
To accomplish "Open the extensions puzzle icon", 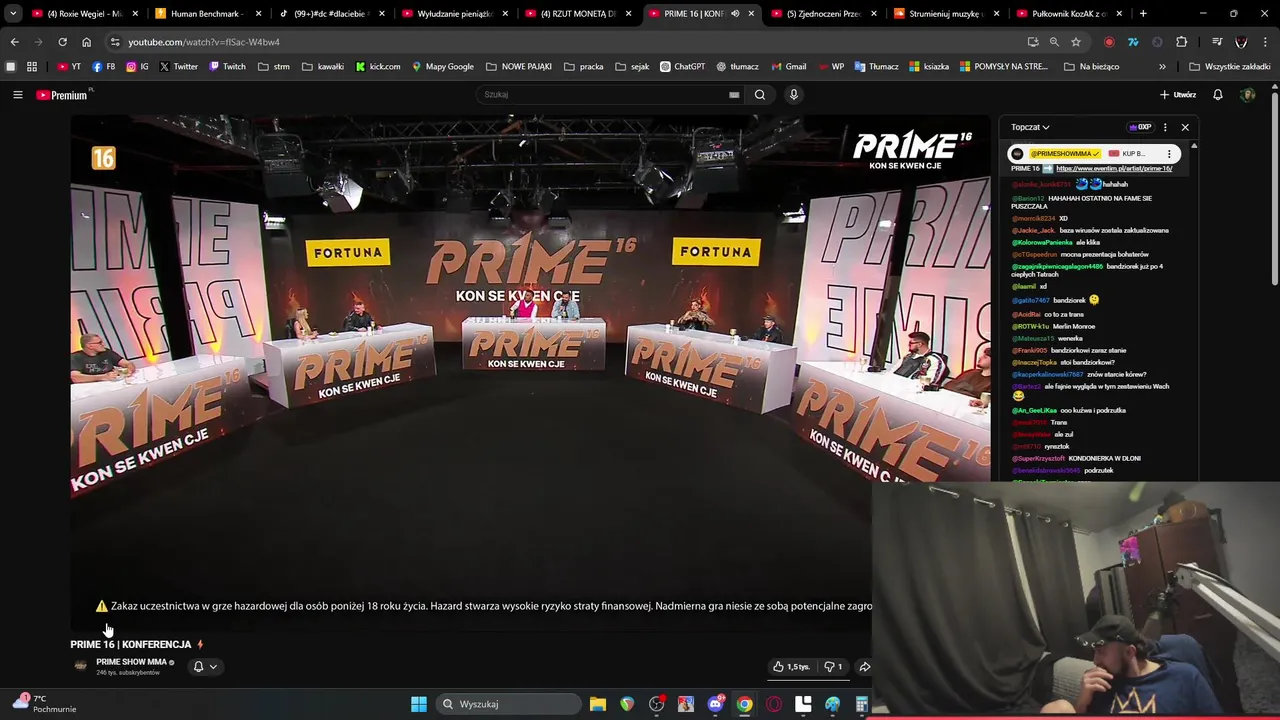I will [1181, 42].
